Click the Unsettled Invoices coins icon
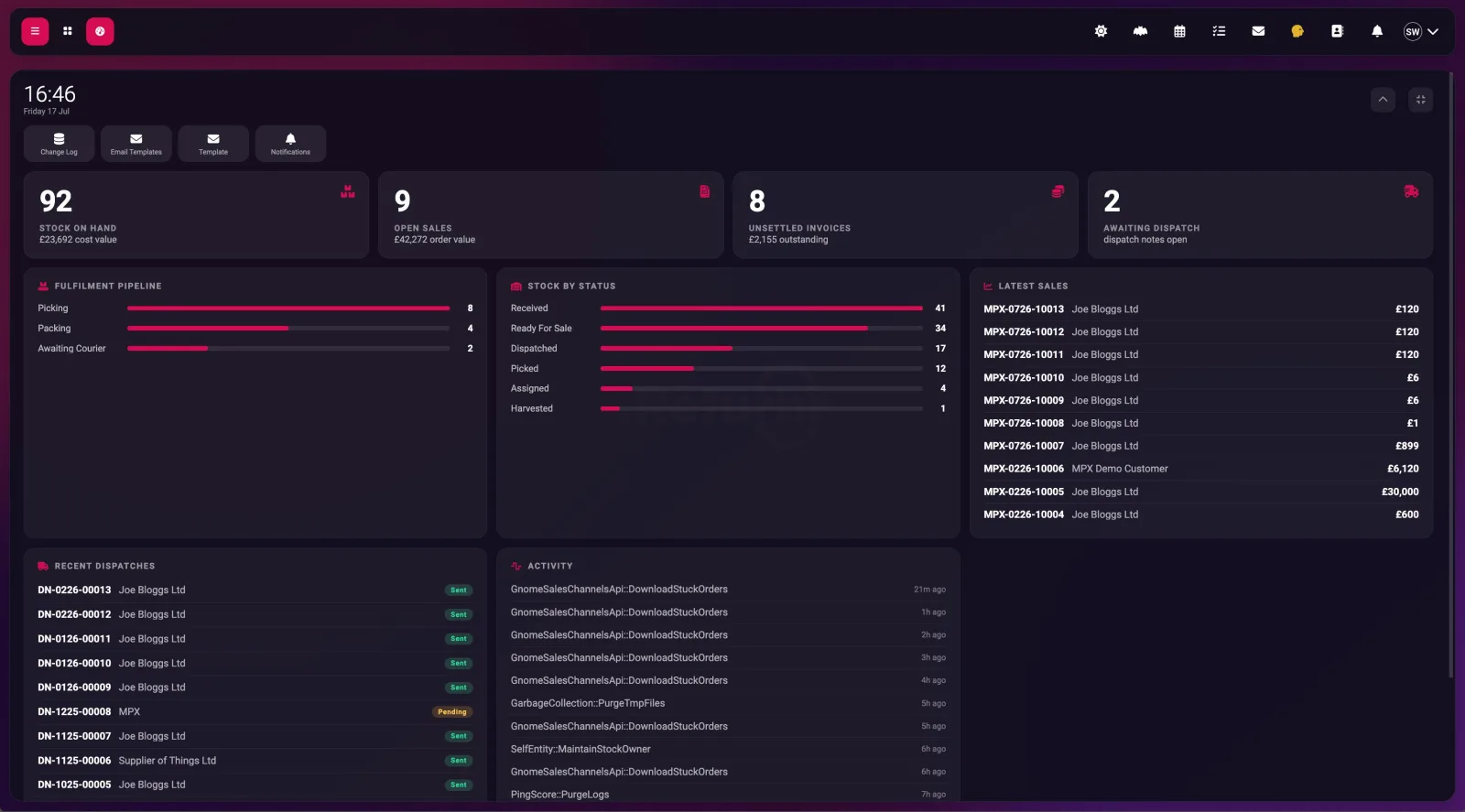 [1058, 191]
